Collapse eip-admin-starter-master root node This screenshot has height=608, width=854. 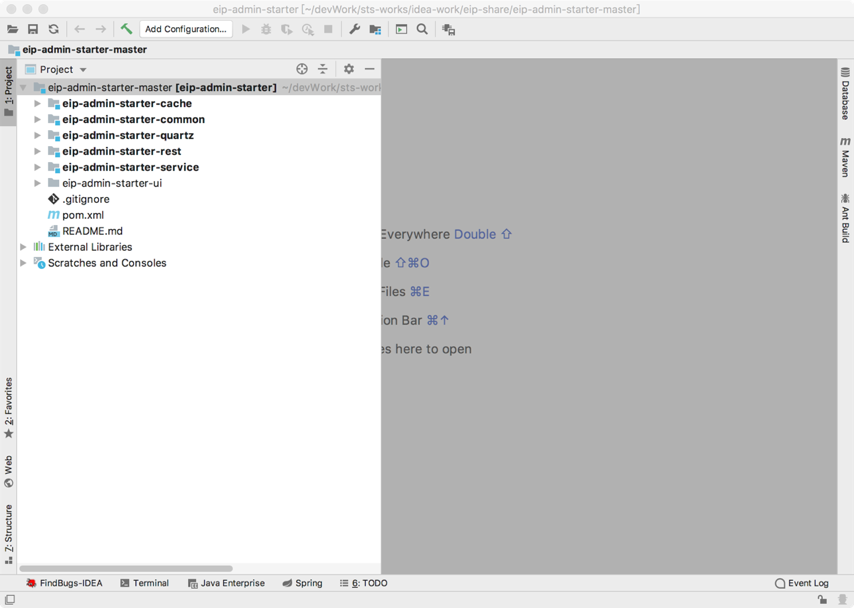[x=23, y=87]
